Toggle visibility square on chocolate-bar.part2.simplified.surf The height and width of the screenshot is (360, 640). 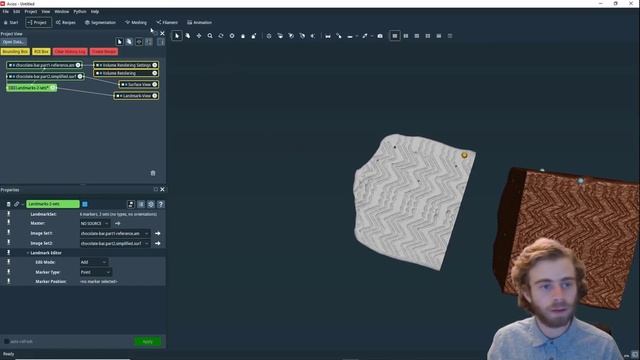[x=10, y=76]
